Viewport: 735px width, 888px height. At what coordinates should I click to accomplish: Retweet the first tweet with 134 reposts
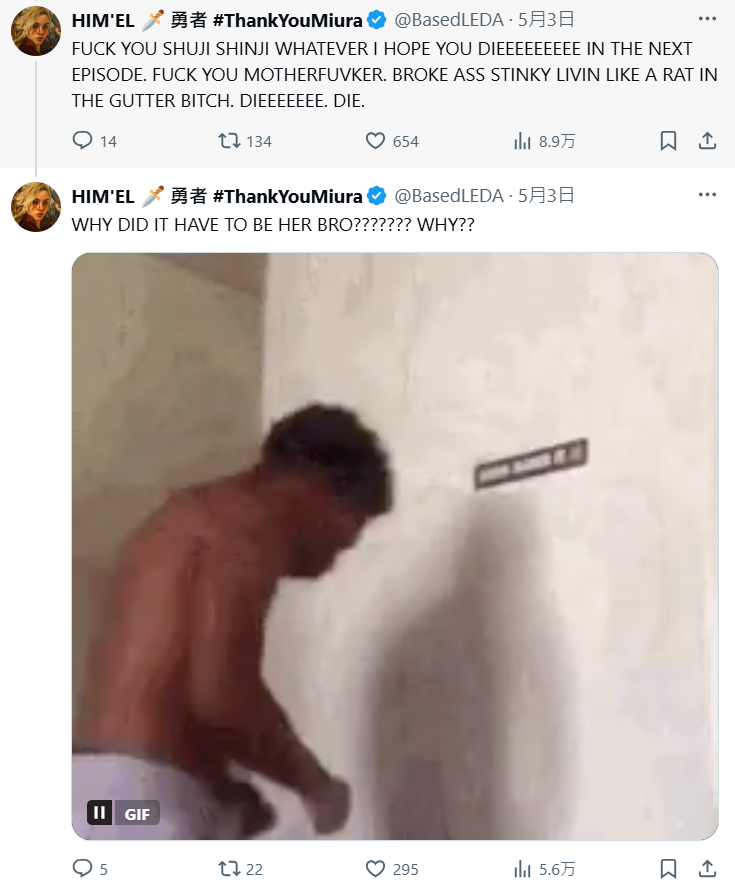pyautogui.click(x=245, y=140)
